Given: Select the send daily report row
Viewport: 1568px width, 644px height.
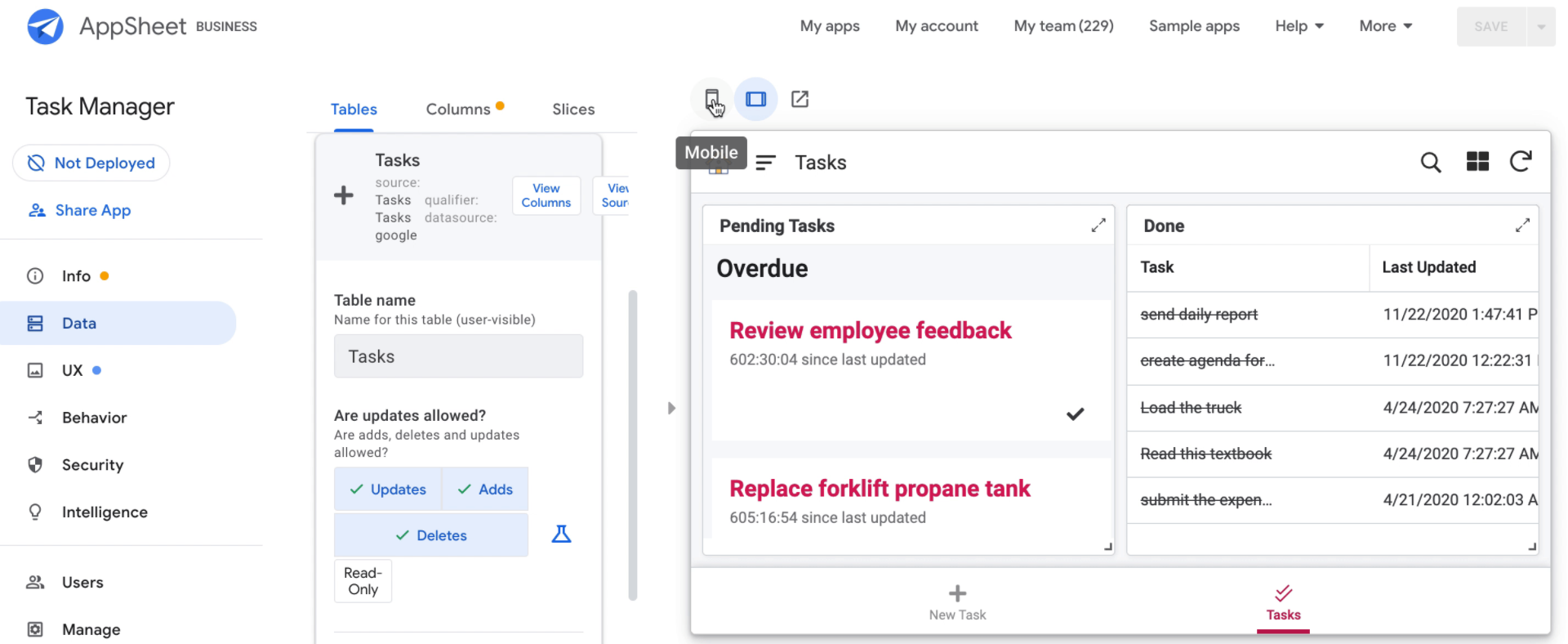Looking at the screenshot, I should pos(1333,315).
